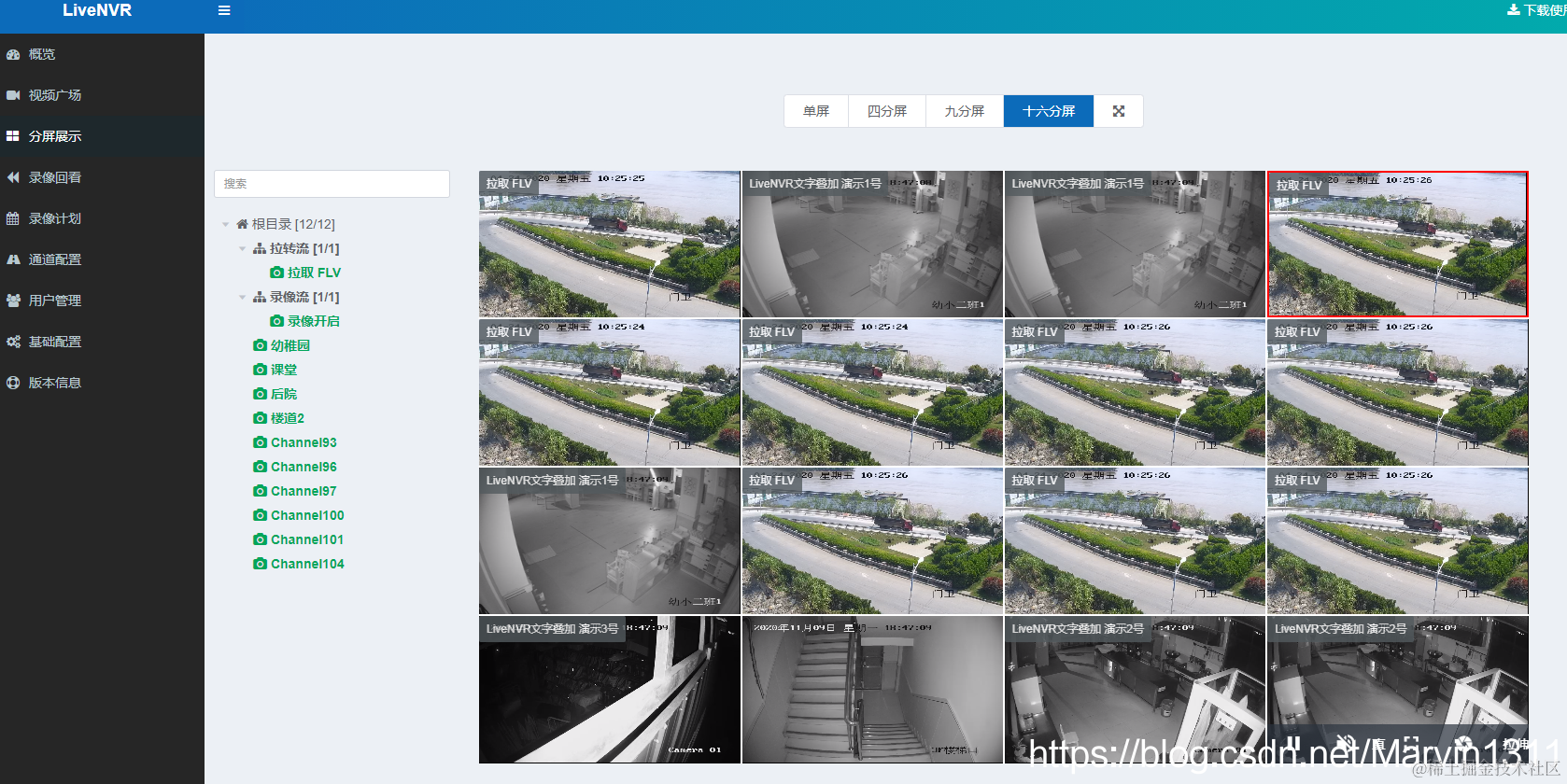Click the LiveNVR logo title
This screenshot has height=784, width=1567.
(97, 10)
